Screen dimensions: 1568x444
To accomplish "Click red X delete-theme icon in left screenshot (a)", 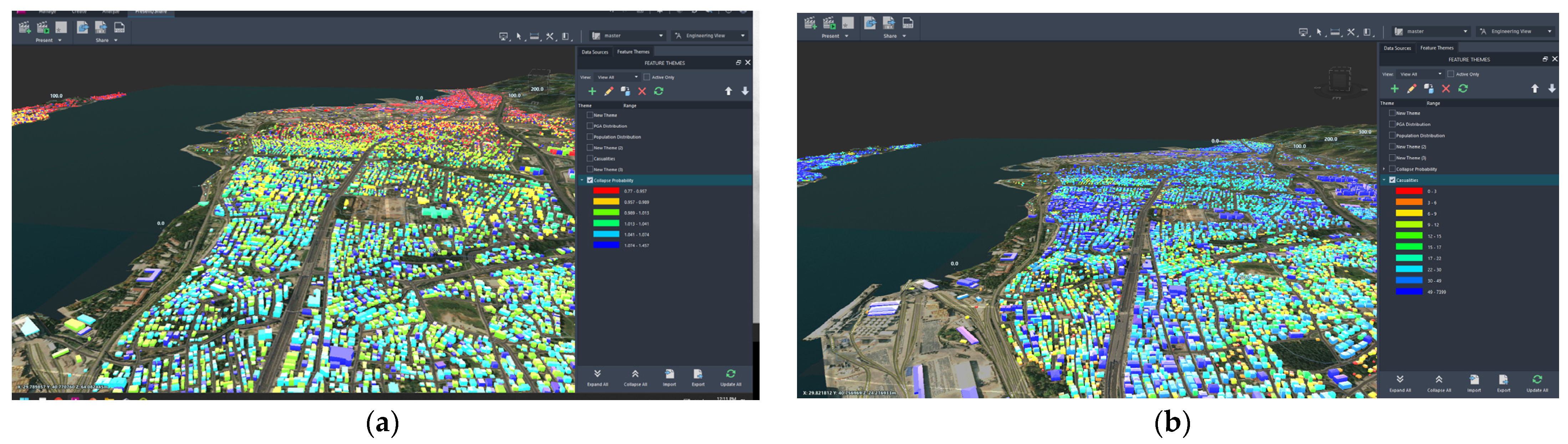I will pyautogui.click(x=642, y=91).
